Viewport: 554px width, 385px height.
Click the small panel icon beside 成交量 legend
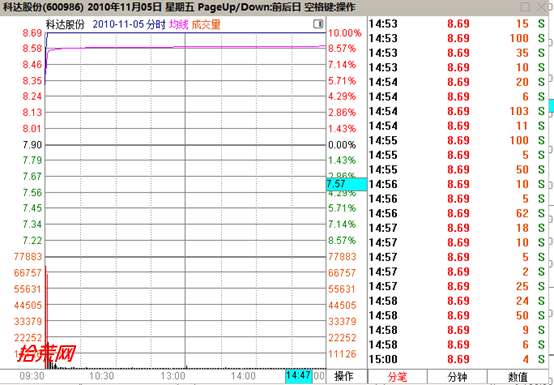[x=318, y=24]
